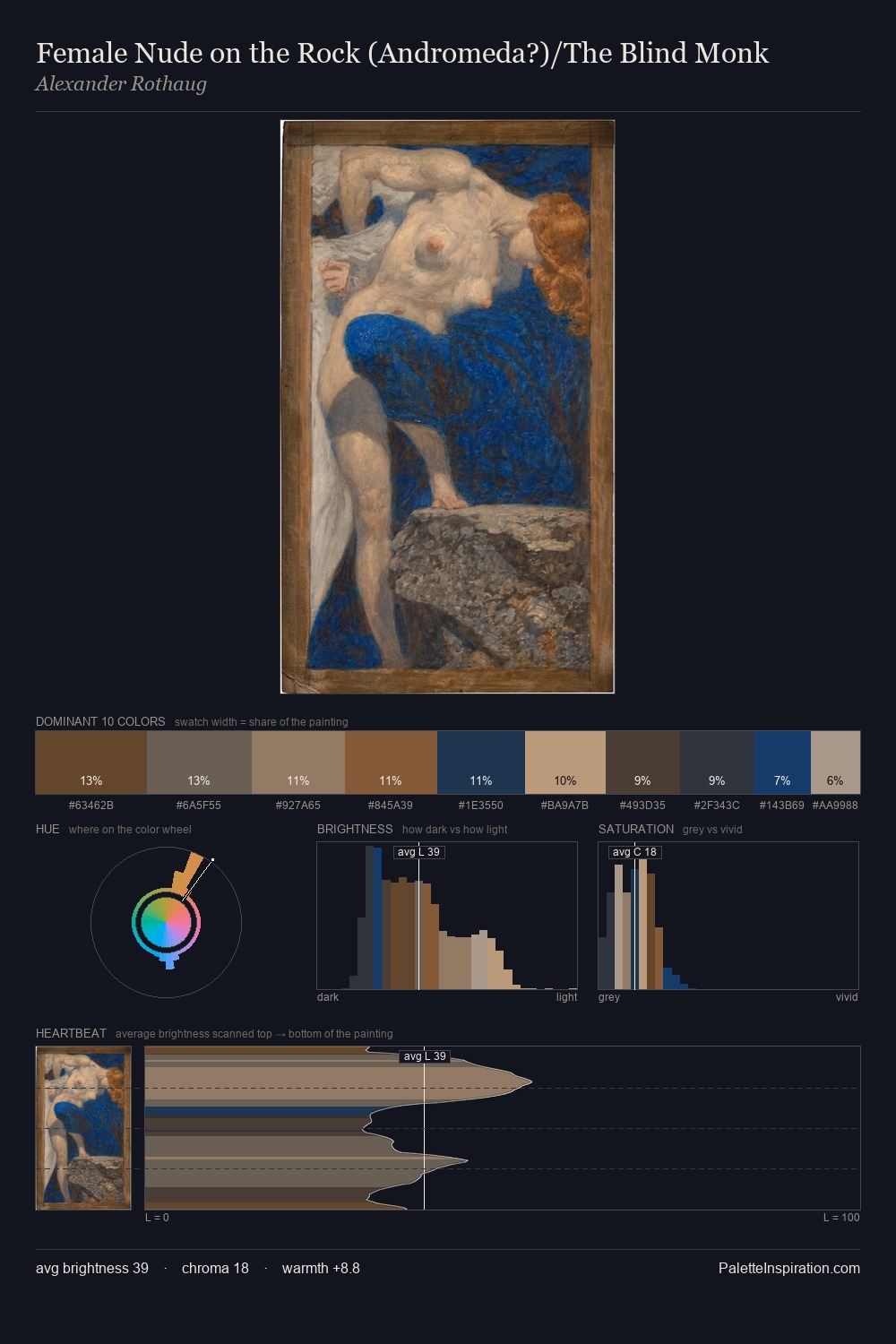
Task: Click the 'avg C 18' label in Saturation chart
Action: pyautogui.click(x=634, y=852)
